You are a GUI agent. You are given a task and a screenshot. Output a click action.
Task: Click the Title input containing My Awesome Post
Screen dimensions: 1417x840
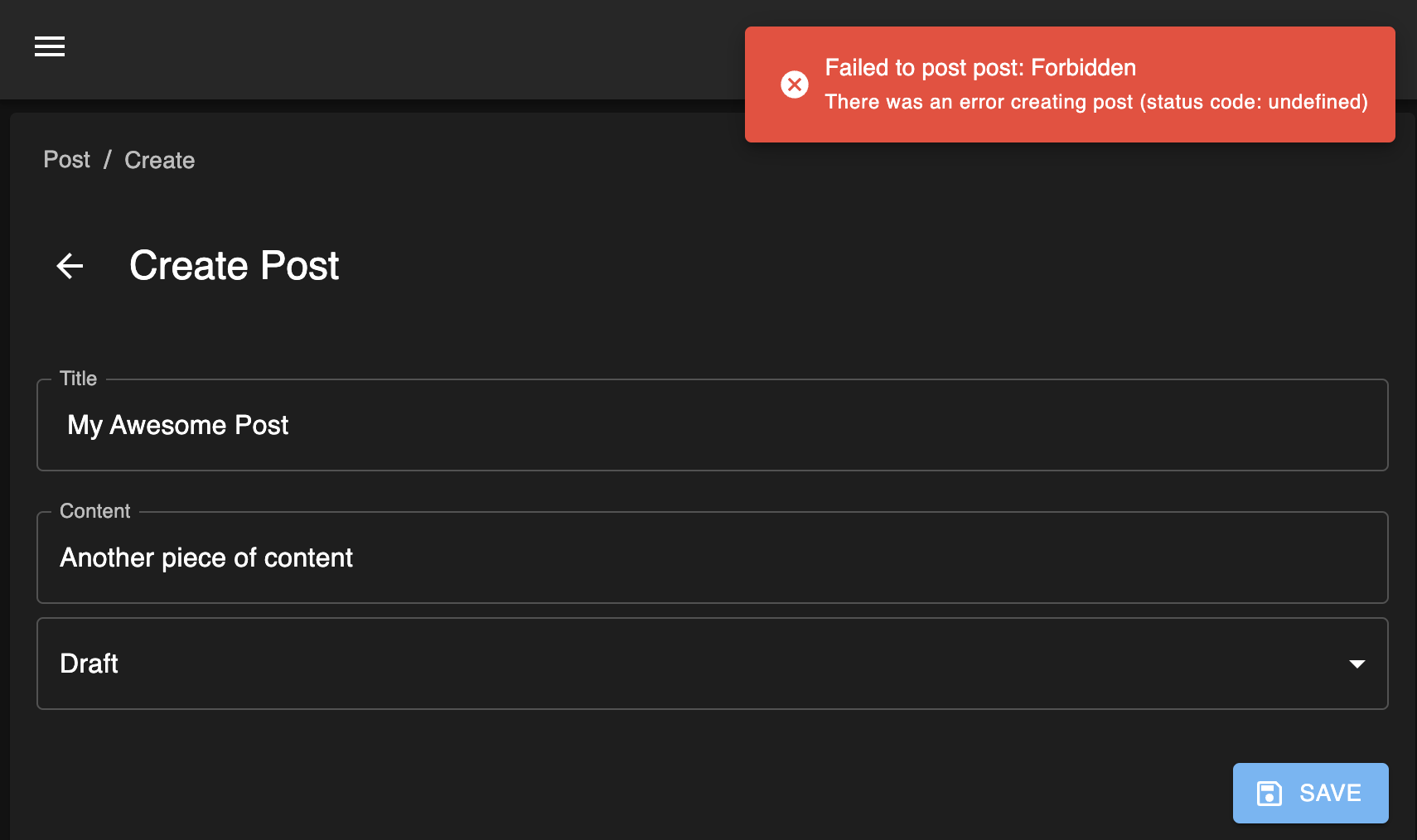[711, 425]
